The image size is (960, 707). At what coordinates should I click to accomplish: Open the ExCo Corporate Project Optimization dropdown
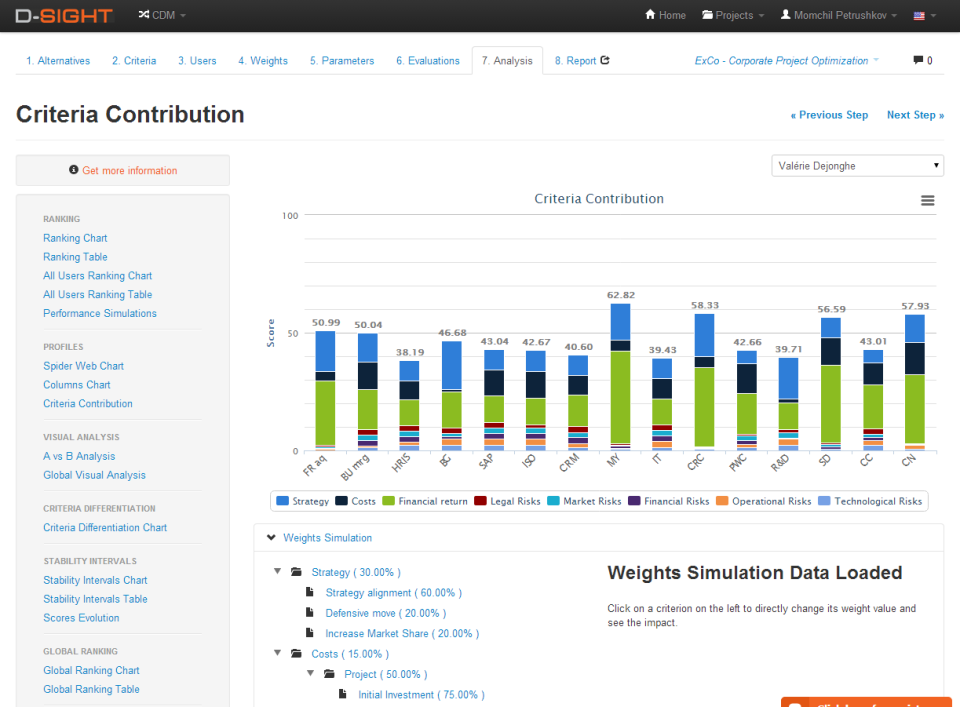pyautogui.click(x=787, y=60)
